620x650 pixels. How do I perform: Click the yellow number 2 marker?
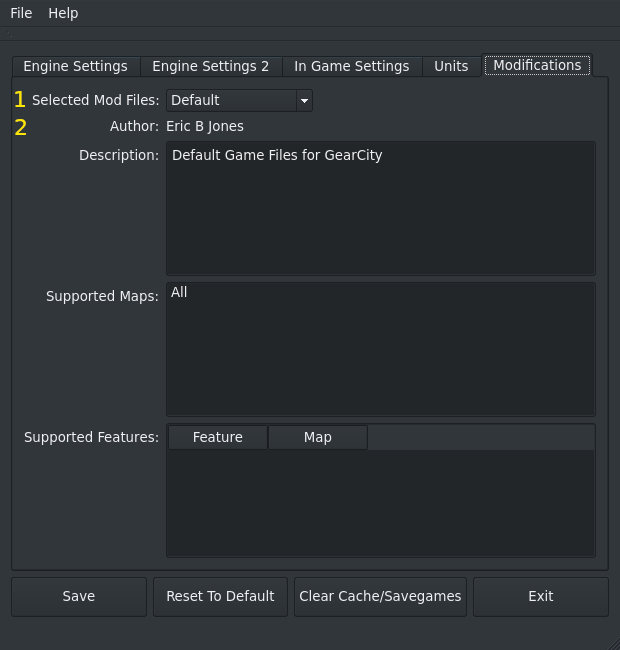point(20,127)
